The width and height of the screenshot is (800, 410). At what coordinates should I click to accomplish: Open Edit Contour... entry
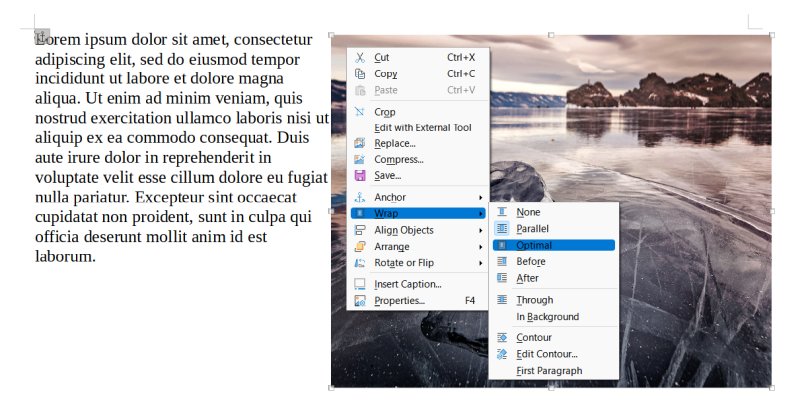554,354
